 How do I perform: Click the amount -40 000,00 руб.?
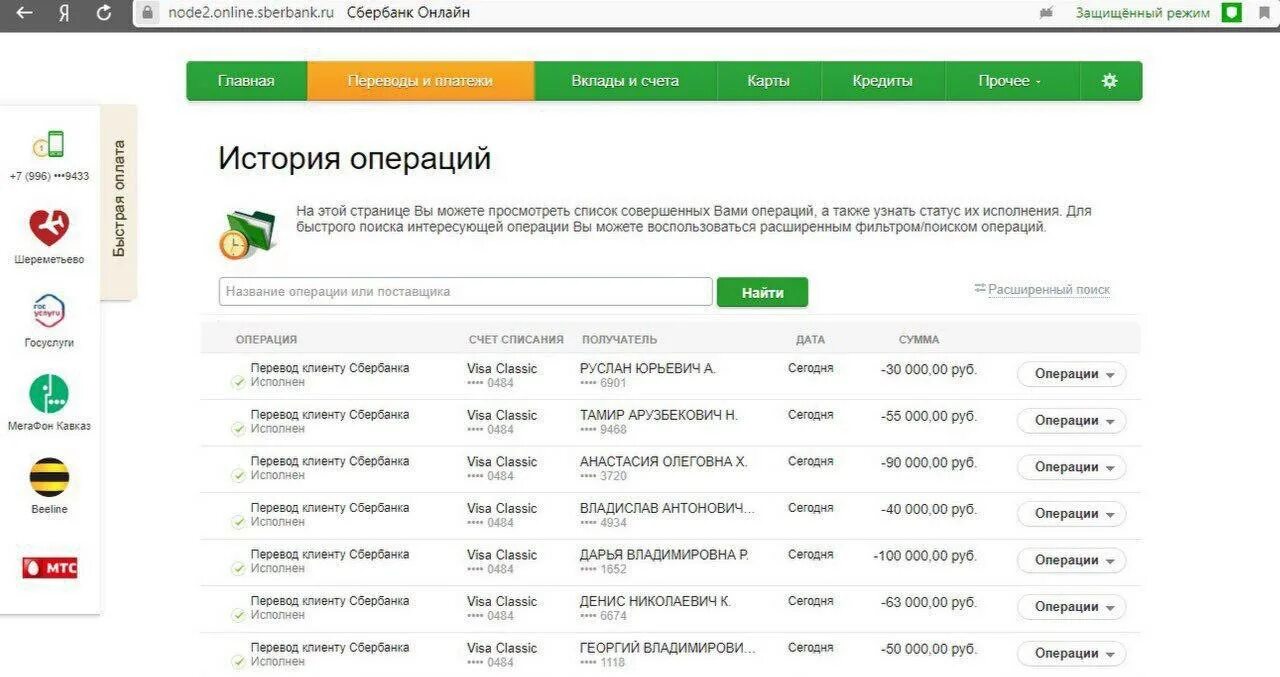point(929,509)
